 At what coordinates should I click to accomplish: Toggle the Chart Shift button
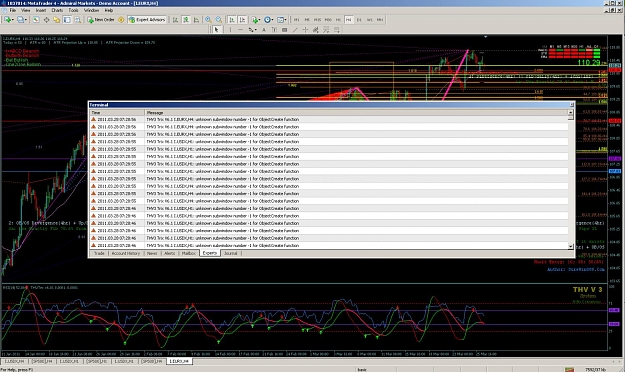pos(242,20)
